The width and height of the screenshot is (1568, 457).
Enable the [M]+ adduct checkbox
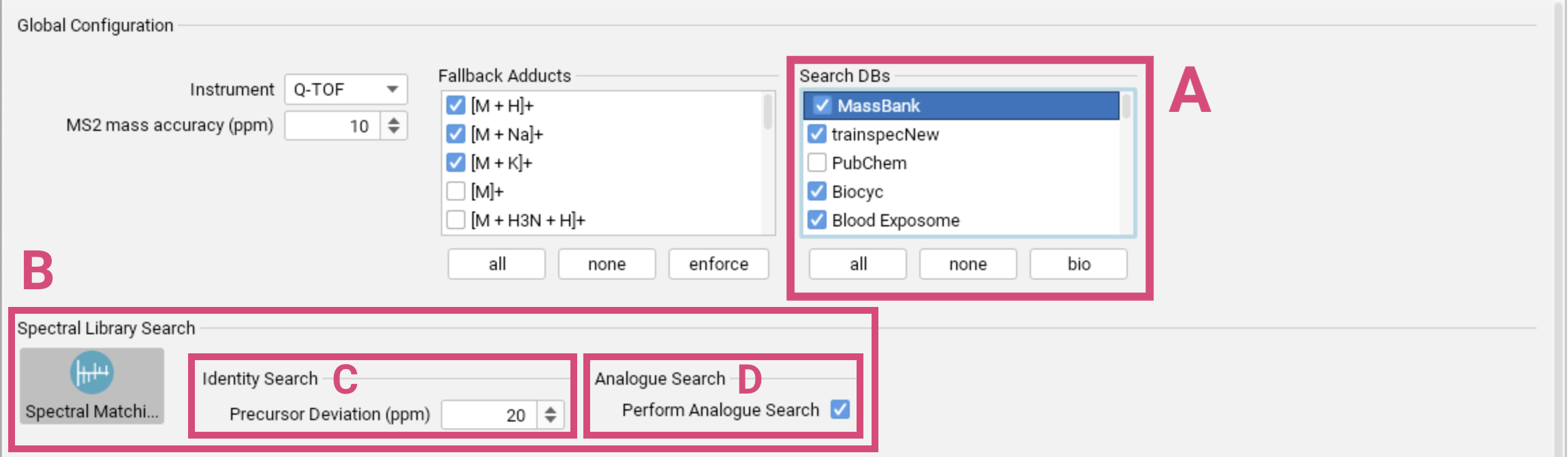pyautogui.click(x=456, y=192)
